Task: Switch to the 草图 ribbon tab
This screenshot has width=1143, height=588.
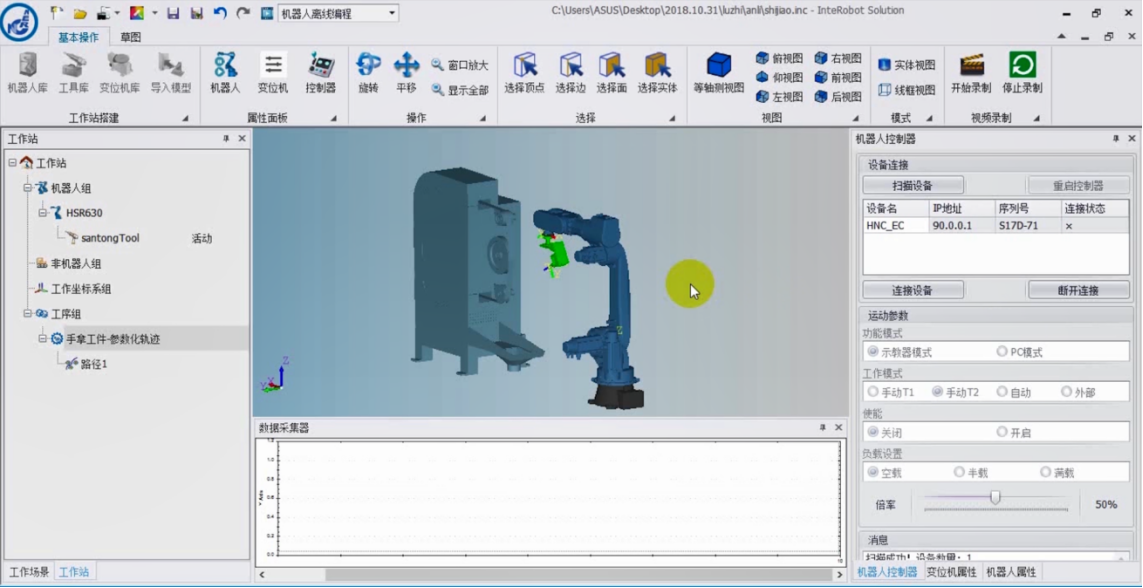Action: tap(130, 37)
